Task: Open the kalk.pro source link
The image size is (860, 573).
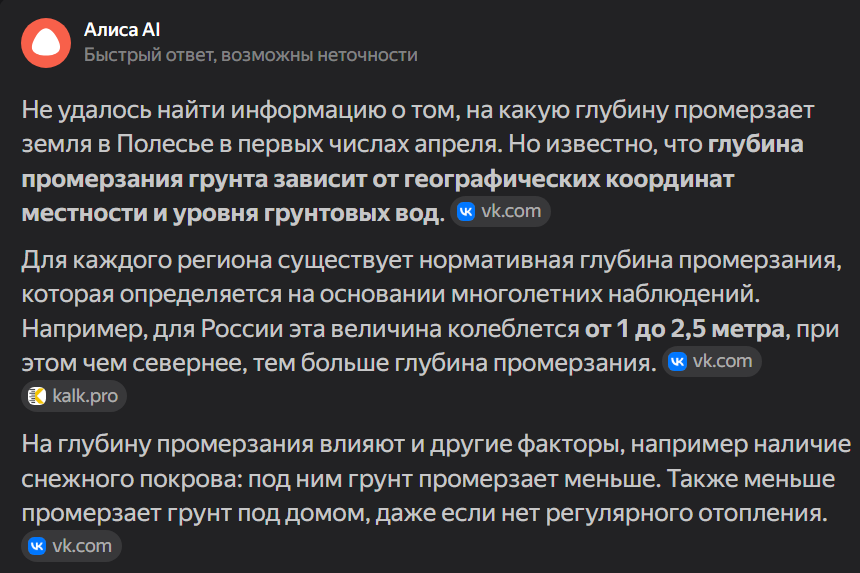Action: 74,396
